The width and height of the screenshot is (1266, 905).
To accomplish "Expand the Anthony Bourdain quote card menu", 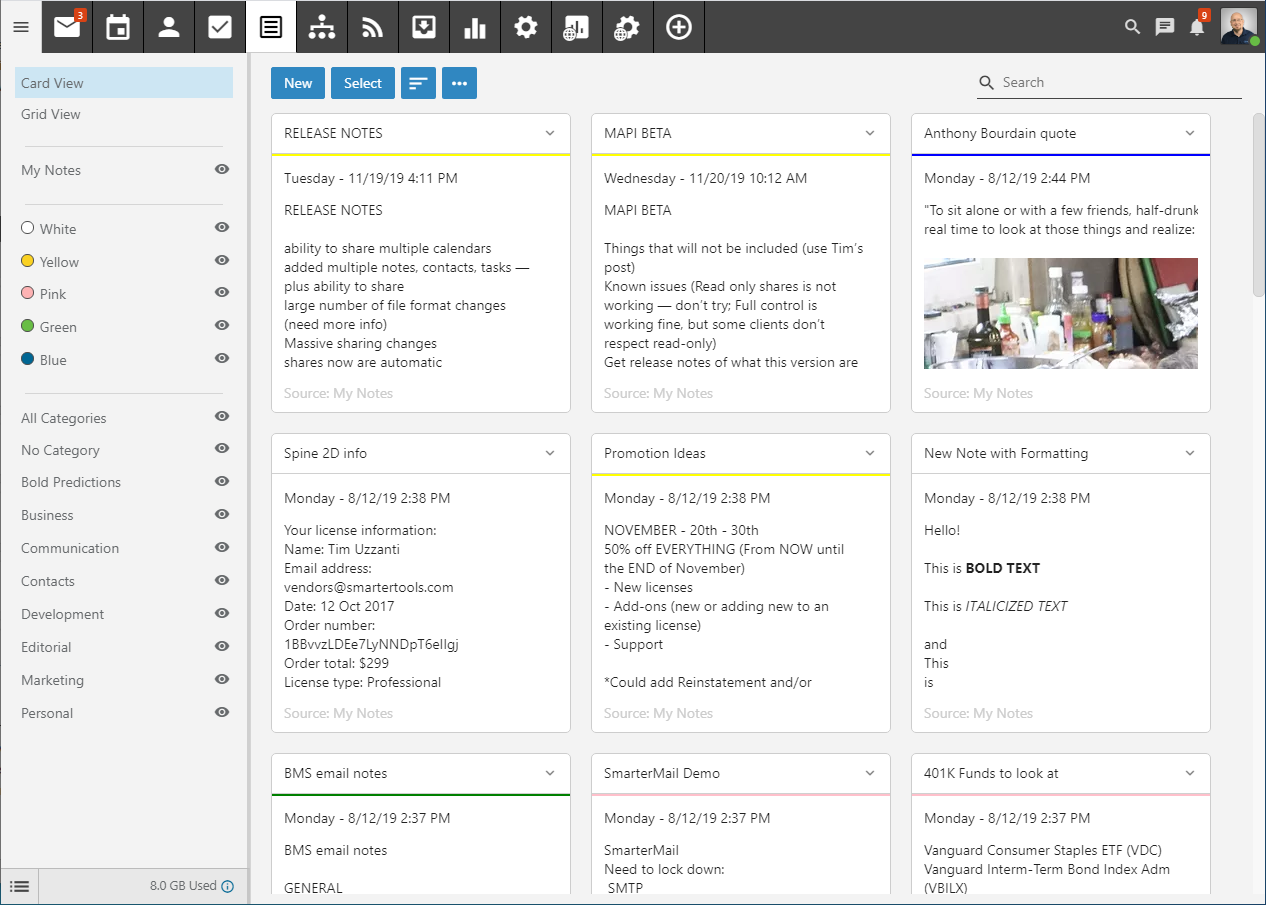I will pos(1189,132).
